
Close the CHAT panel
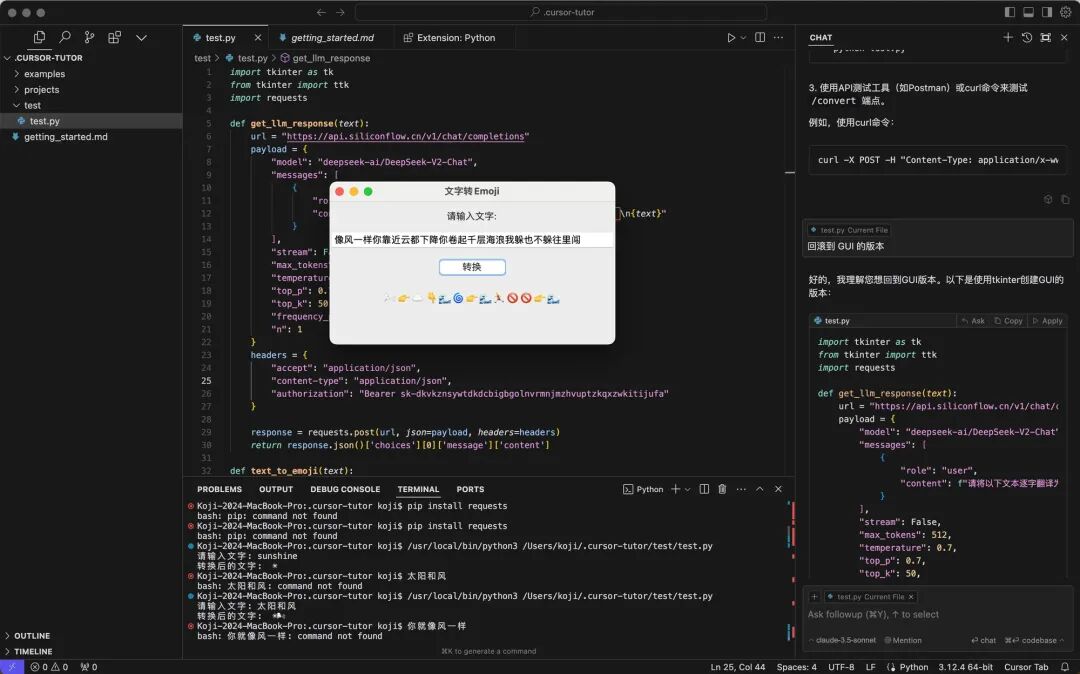click(1064, 37)
